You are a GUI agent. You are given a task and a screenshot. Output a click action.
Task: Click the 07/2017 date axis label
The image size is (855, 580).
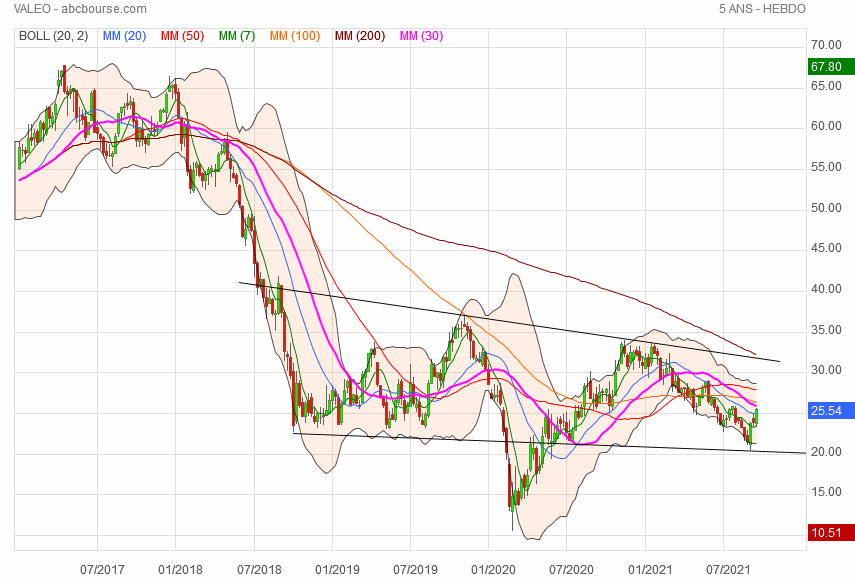[102, 570]
